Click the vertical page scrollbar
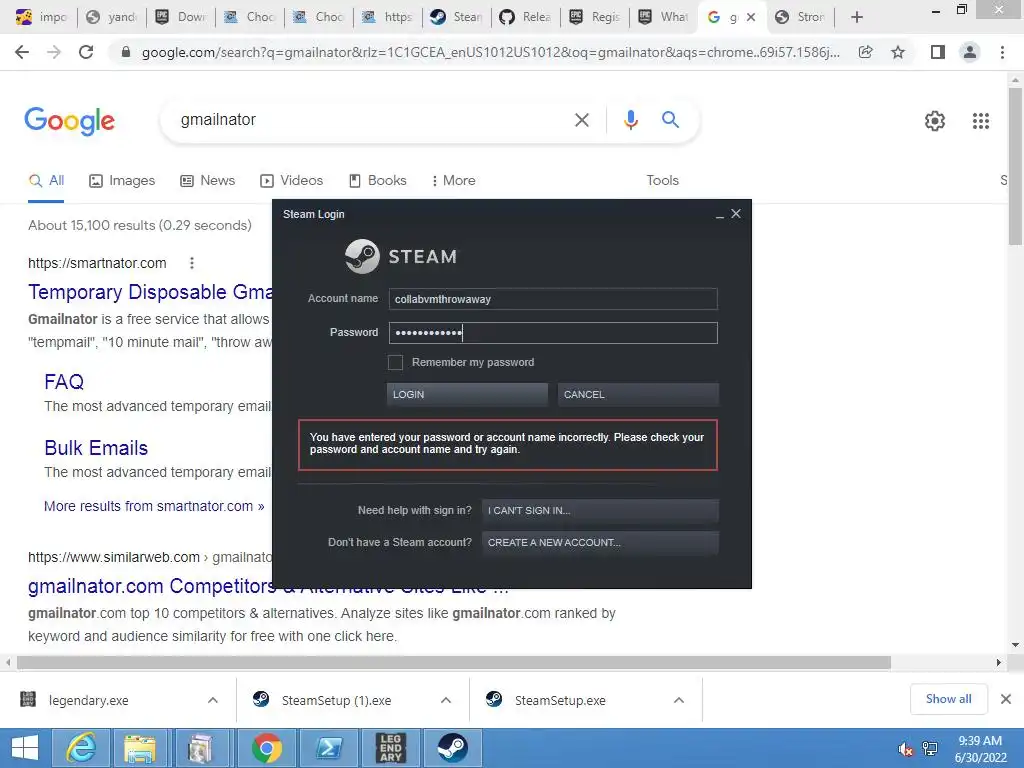Viewport: 1024px width, 768px height. [x=1015, y=167]
